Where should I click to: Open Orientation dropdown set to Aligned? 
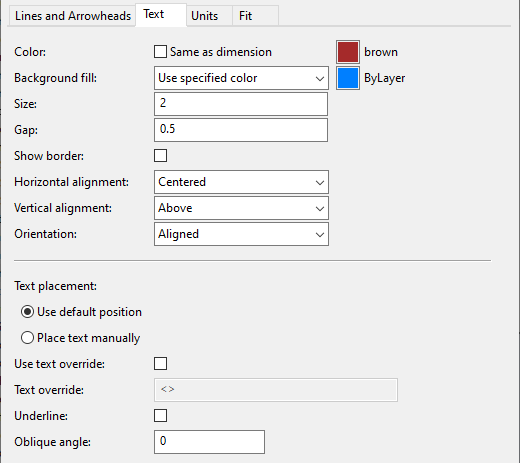click(x=241, y=234)
